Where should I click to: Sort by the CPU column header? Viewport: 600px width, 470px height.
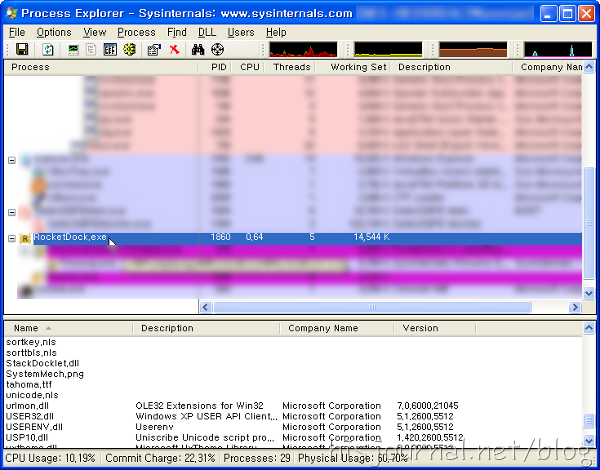pos(248,67)
